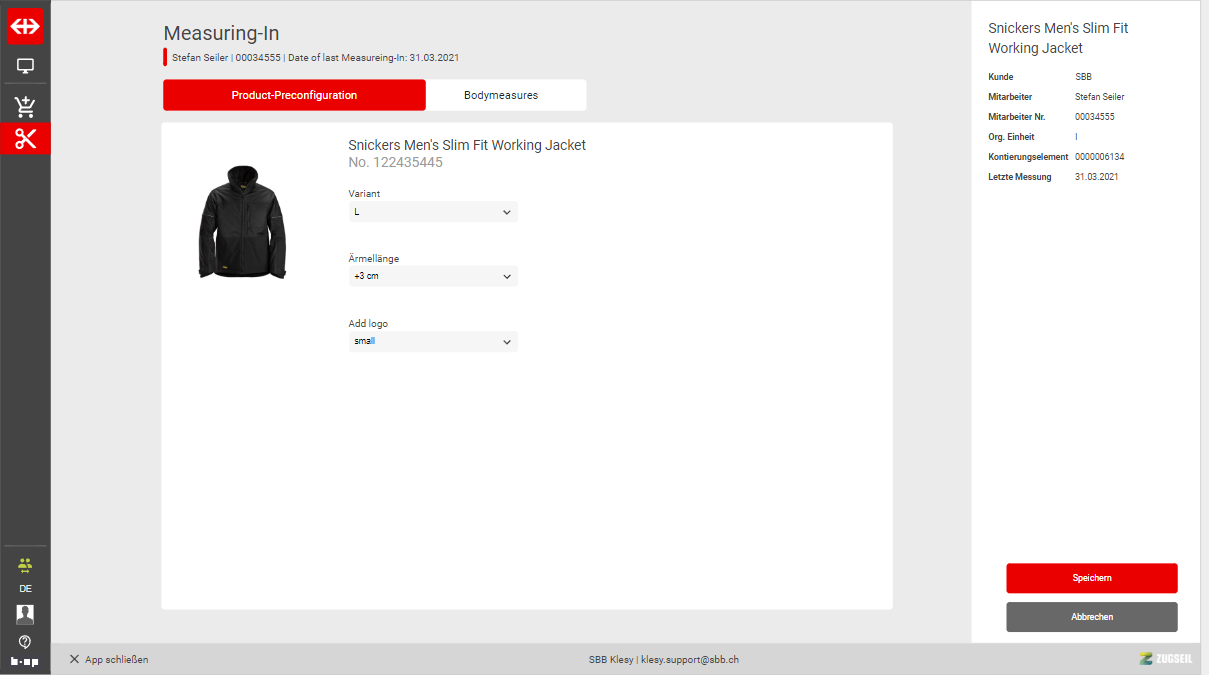Screen dimensions: 1209x675
Task: Open the help question mark icon
Action: (25, 641)
